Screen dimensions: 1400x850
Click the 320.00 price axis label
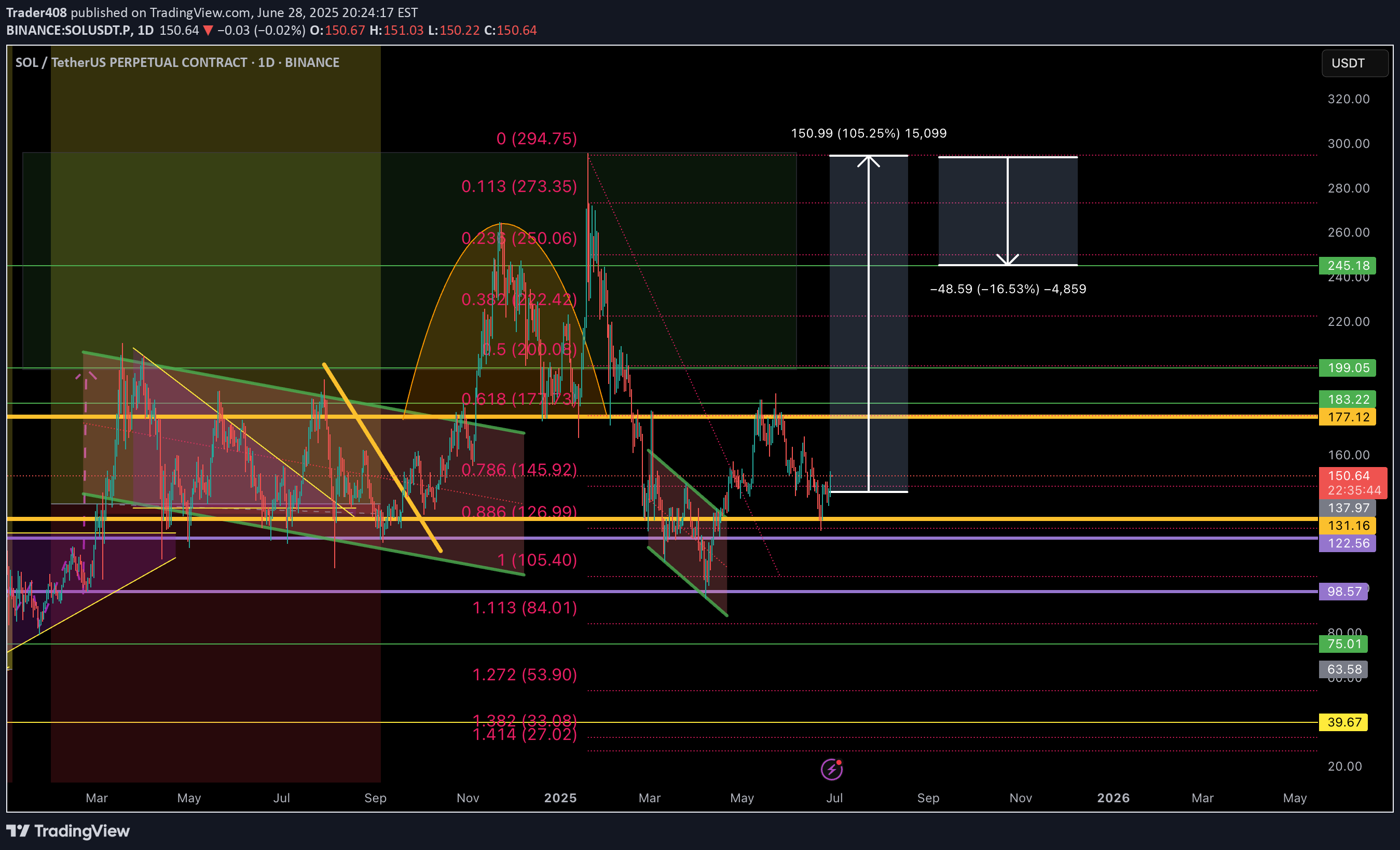pos(1348,99)
